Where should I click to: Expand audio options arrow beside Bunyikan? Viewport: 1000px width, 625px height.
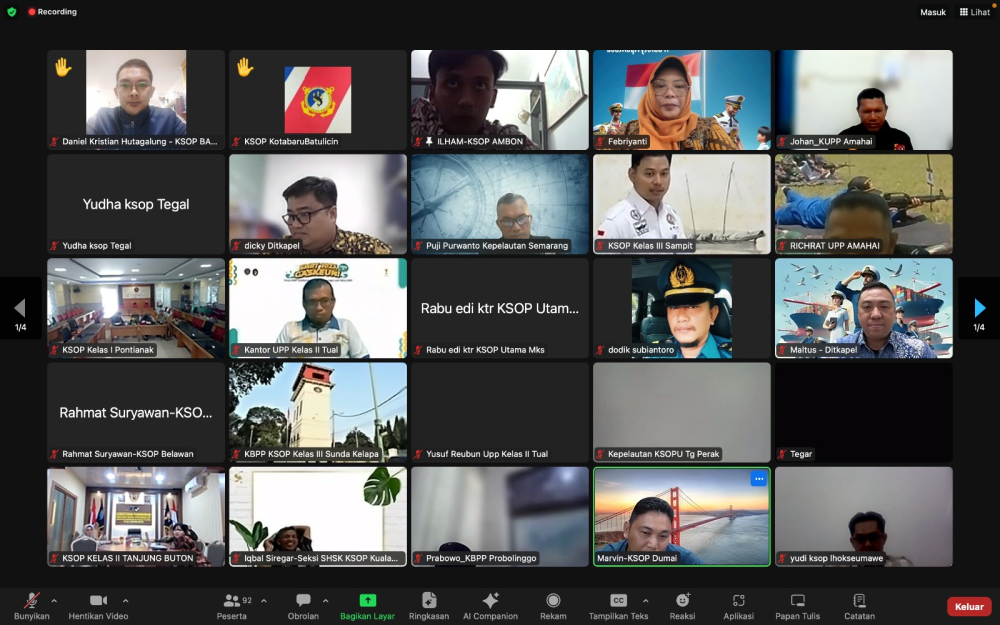pos(54,600)
